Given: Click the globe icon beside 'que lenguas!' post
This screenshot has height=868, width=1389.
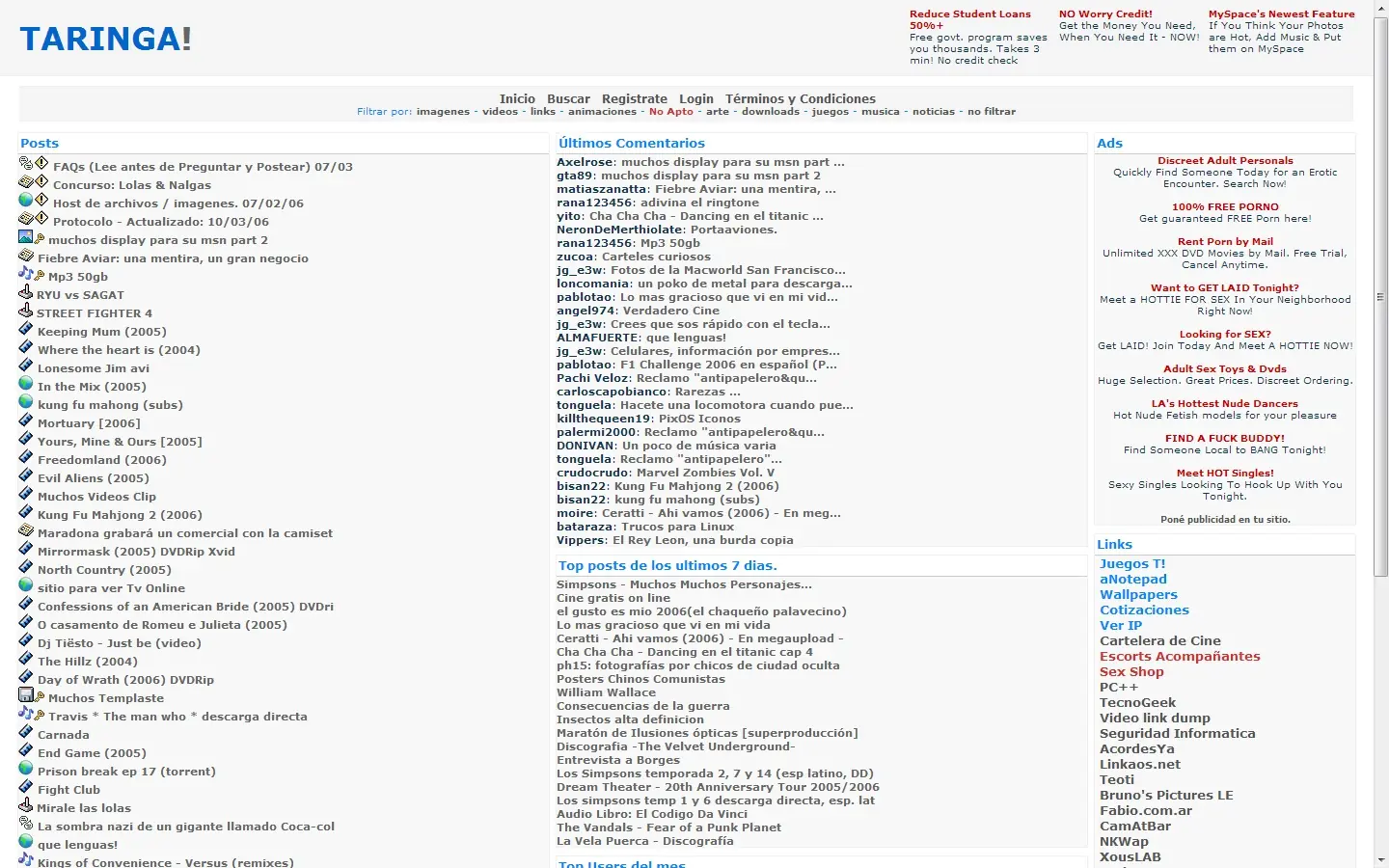Looking at the screenshot, I should click(x=26, y=842).
